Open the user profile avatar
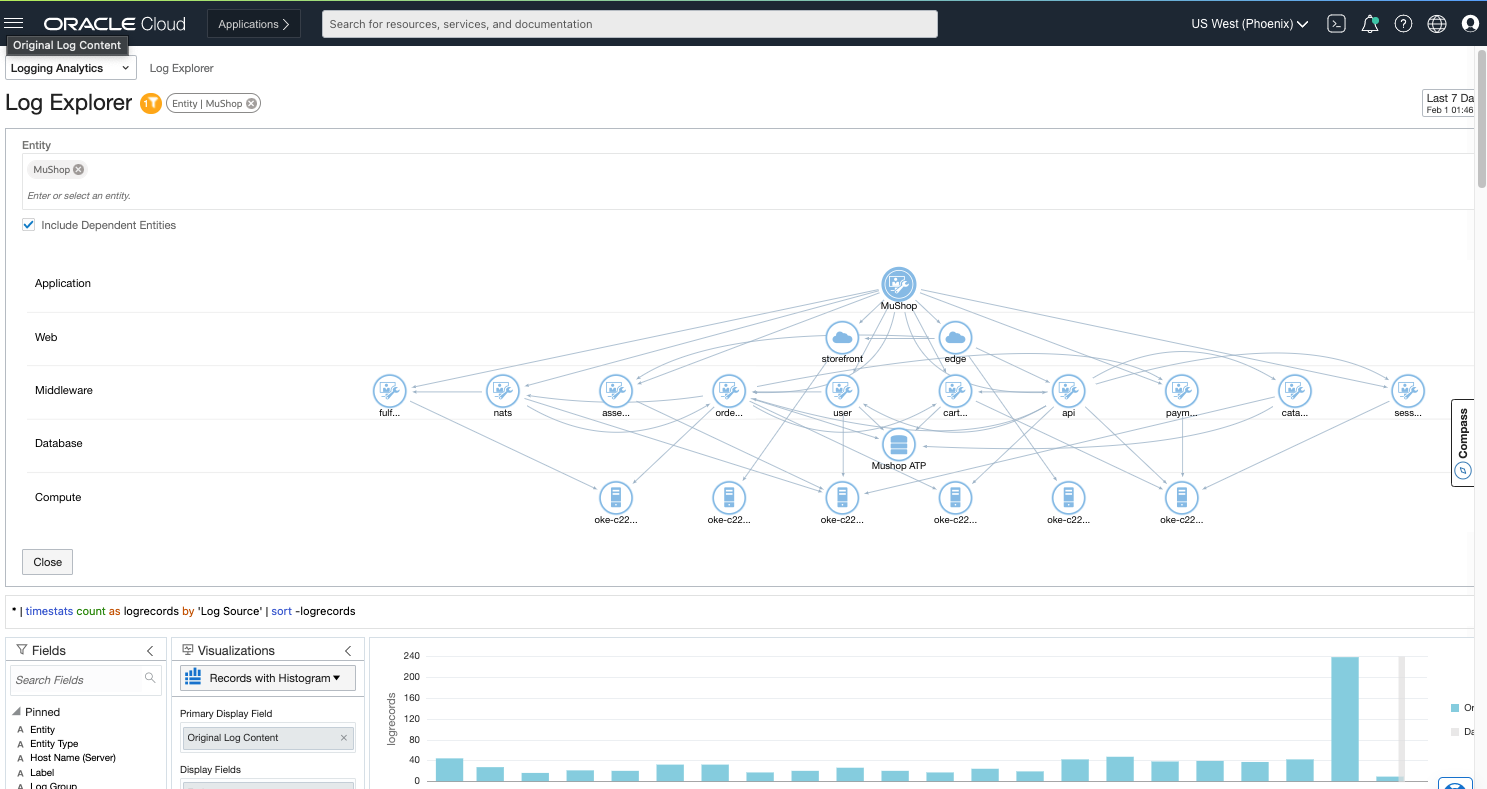1487x789 pixels. [1470, 24]
